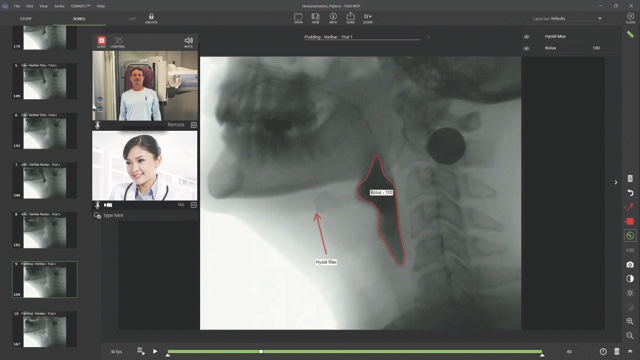Toggle the Mute speaker in video panel
Screen dimensions: 640x360
(x=189, y=41)
